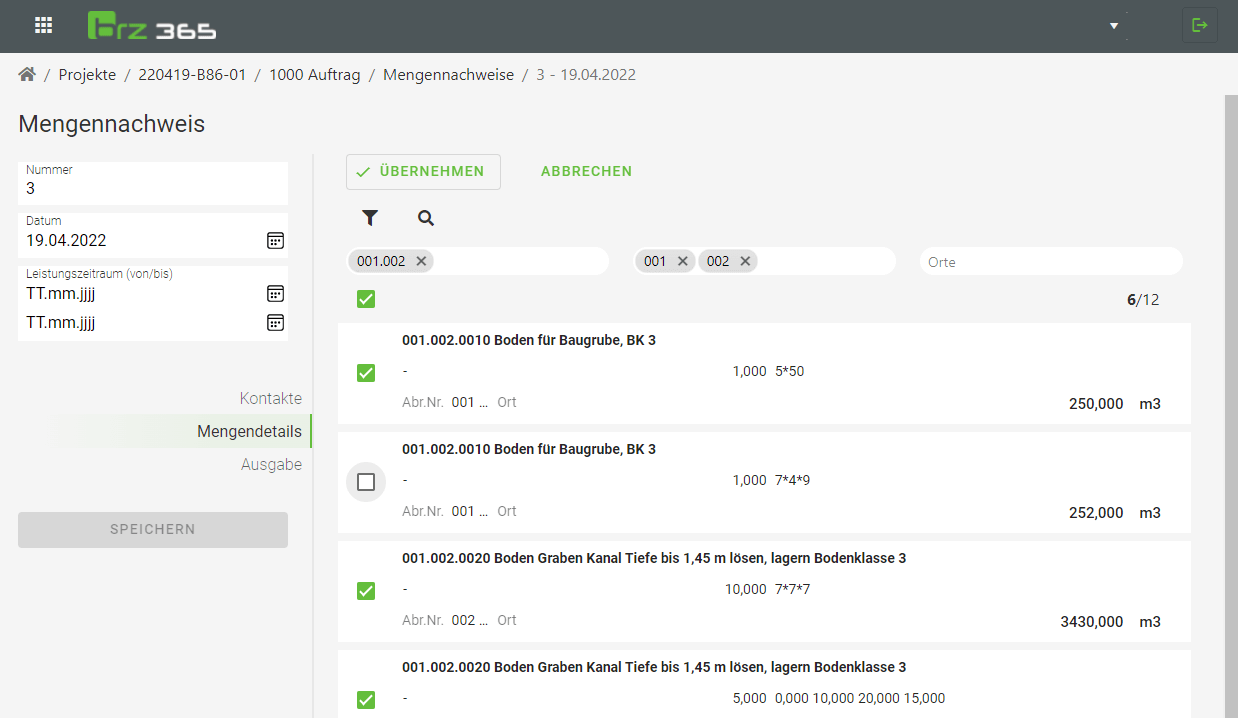
Task: Uncheck the 5*50 Boden für Baugrube row
Action: coord(366,373)
